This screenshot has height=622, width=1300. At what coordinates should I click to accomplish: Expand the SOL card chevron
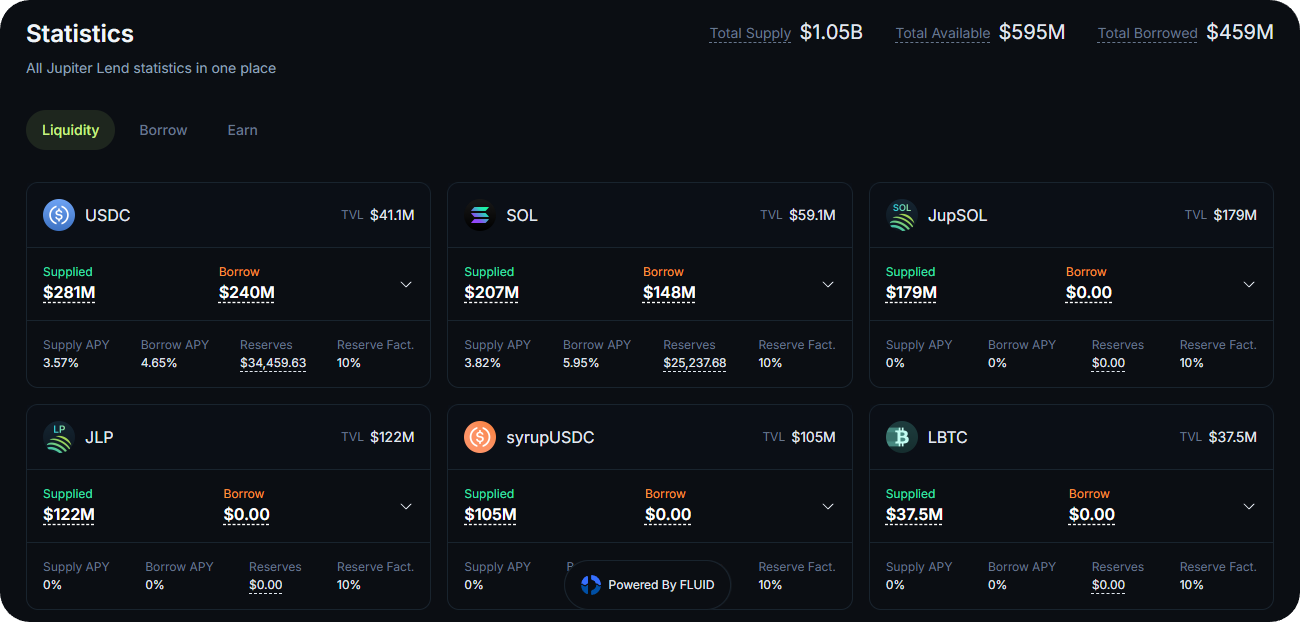(828, 285)
